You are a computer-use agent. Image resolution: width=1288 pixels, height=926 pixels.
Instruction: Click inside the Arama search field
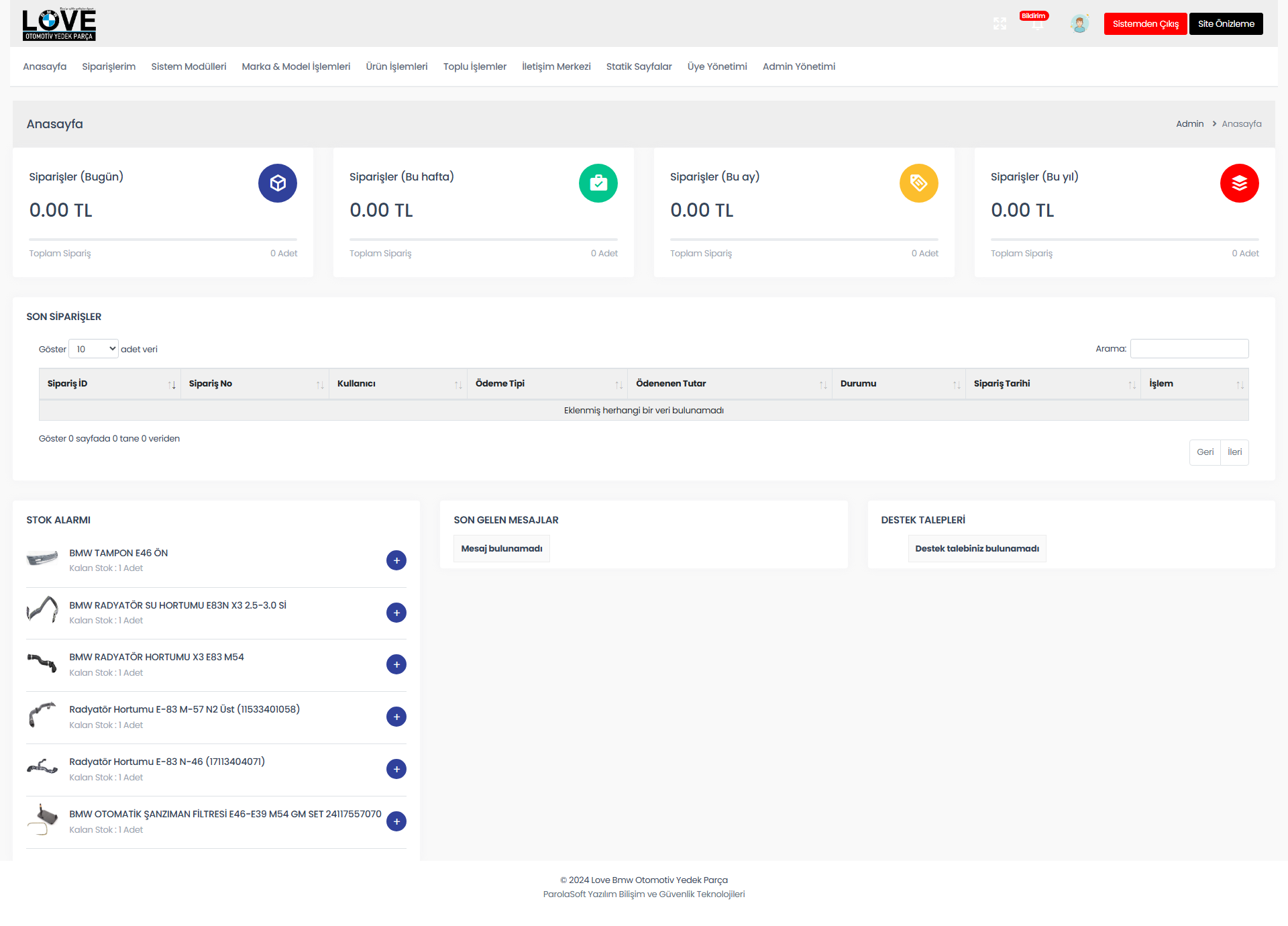[x=1189, y=348]
